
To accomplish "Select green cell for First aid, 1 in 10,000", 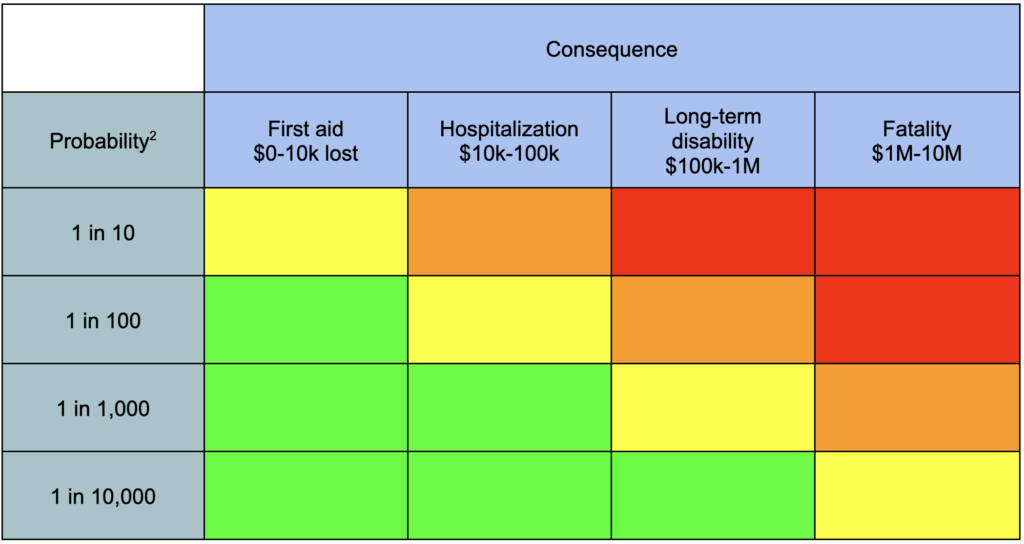I will click(x=306, y=496).
